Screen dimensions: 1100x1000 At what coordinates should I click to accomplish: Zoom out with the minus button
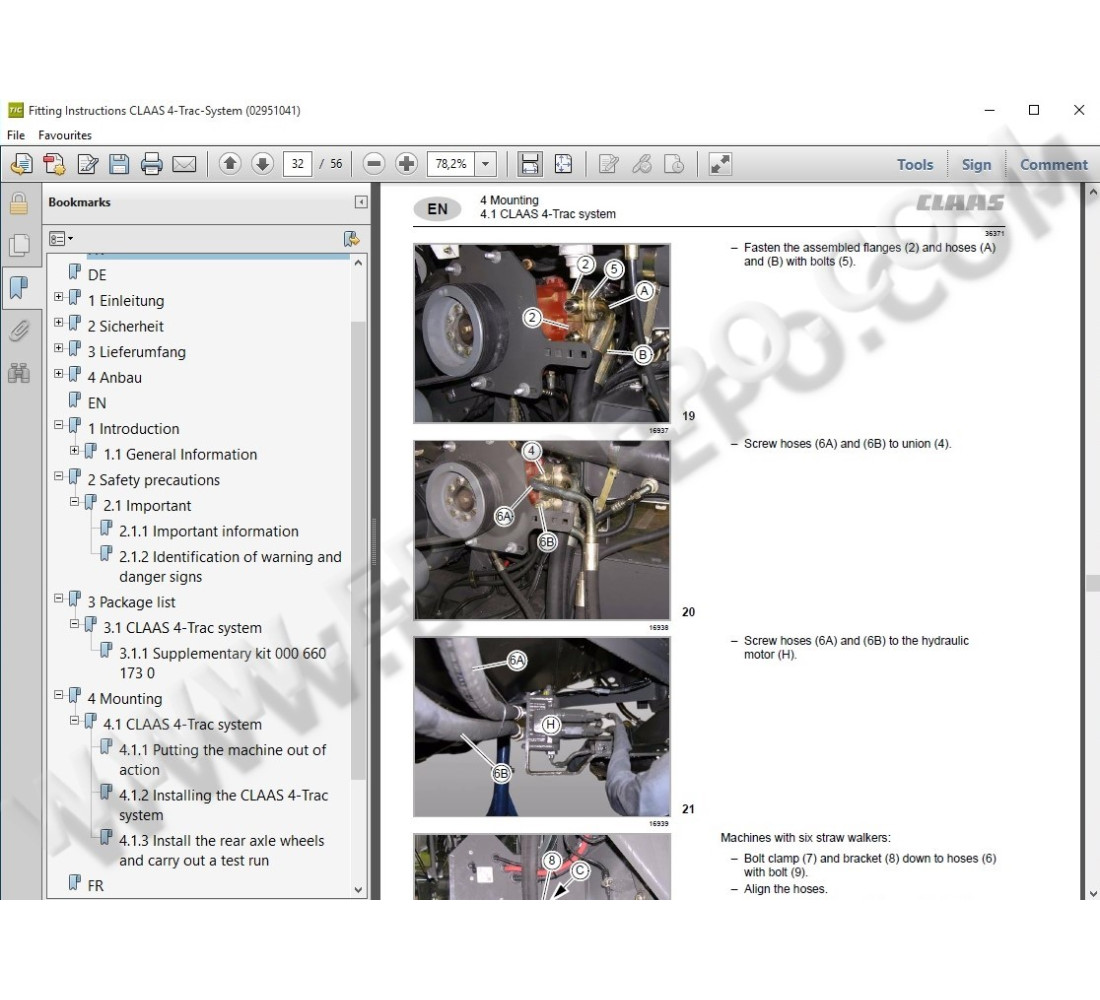[x=375, y=164]
